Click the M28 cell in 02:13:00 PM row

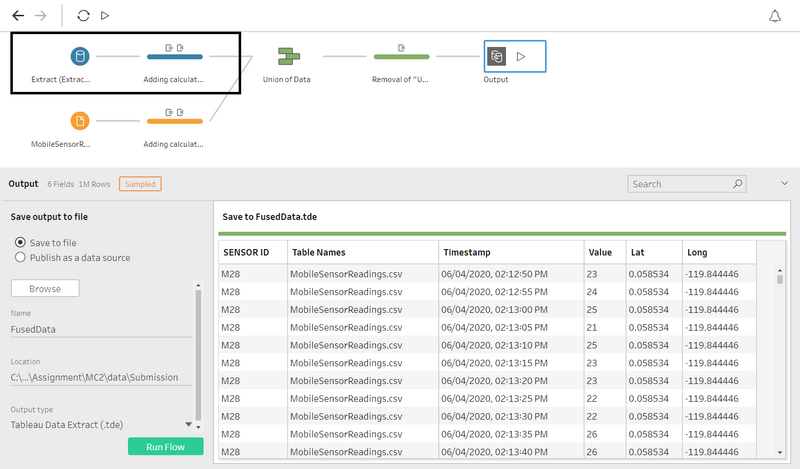point(253,309)
